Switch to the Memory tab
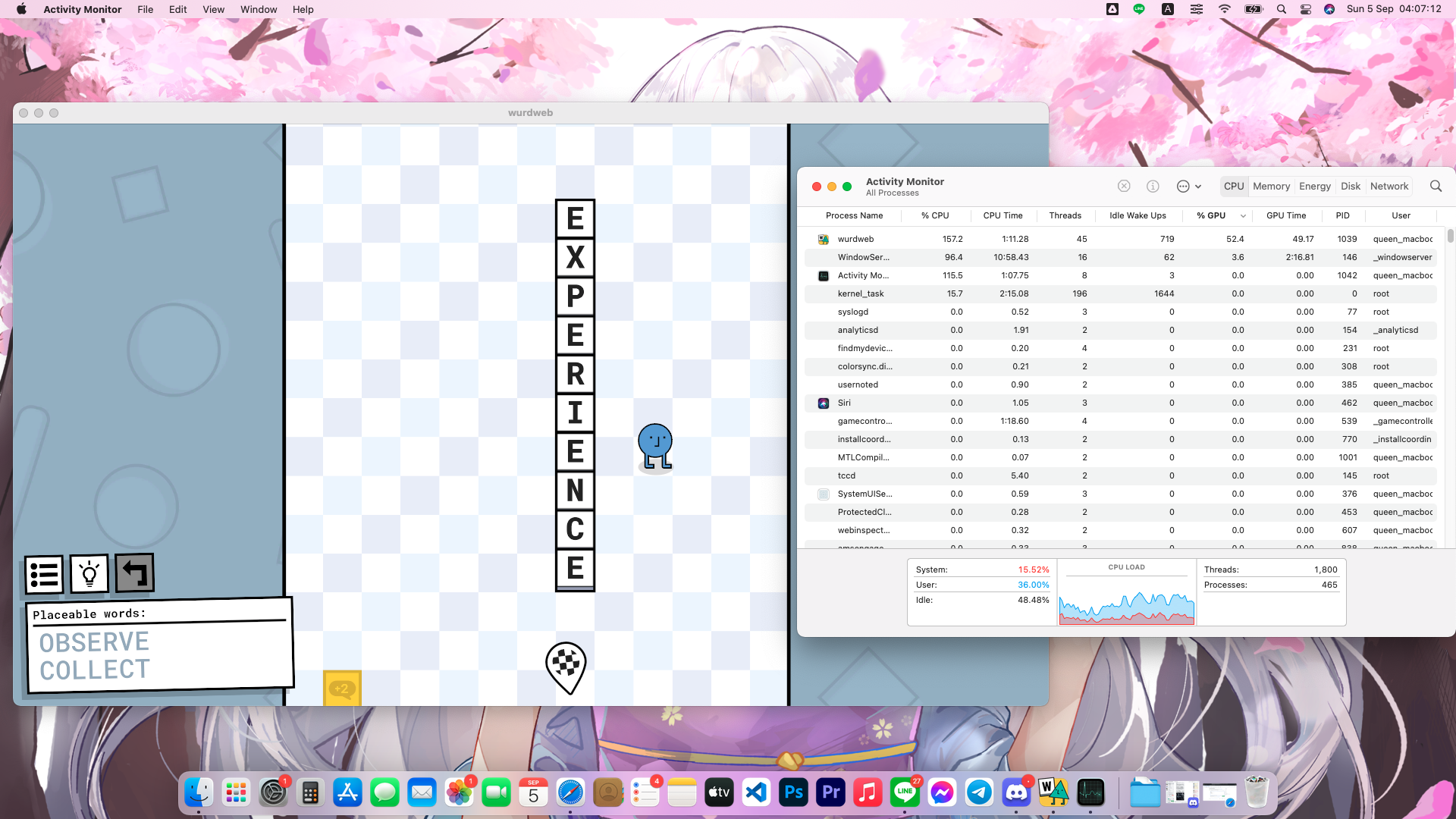The width and height of the screenshot is (1456, 819). pyautogui.click(x=1271, y=186)
